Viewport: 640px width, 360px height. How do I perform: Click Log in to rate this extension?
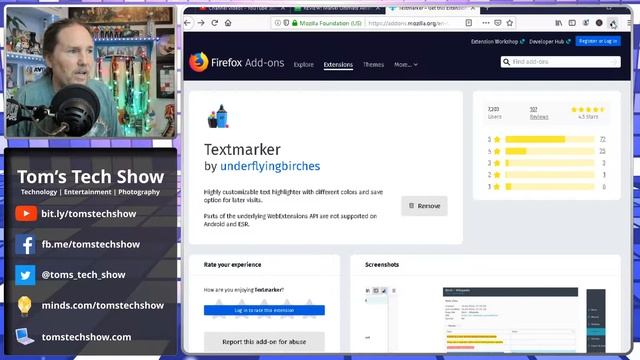(x=264, y=310)
